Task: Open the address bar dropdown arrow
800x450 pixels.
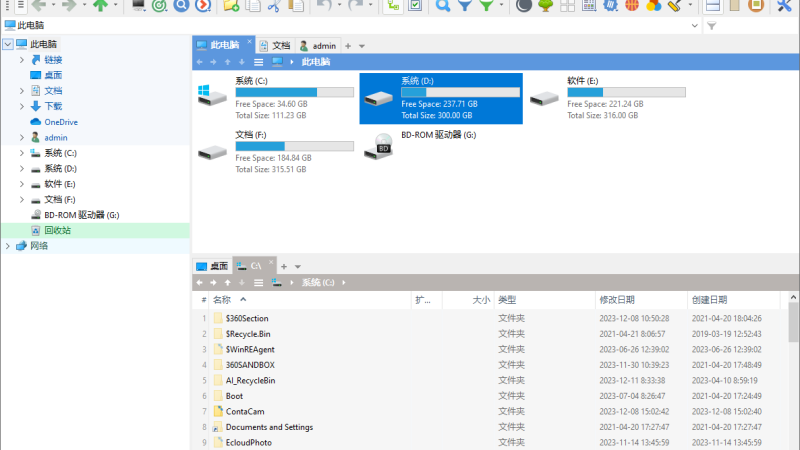Action: click(694, 26)
